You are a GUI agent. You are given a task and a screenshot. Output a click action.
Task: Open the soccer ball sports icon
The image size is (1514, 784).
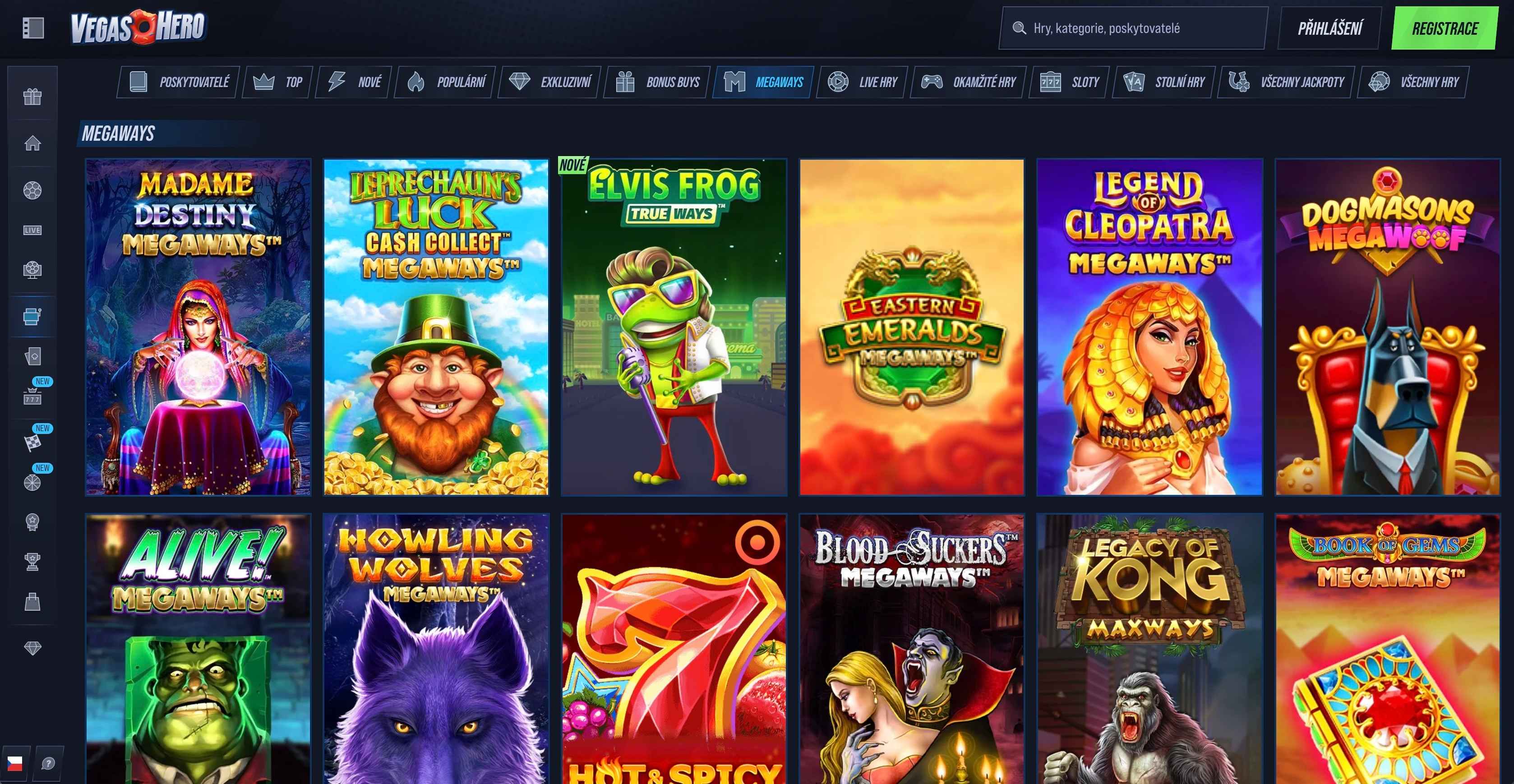[32, 190]
